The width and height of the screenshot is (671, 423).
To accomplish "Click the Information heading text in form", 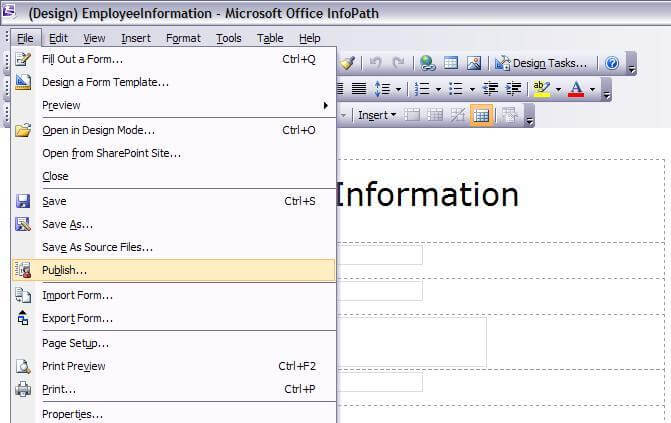I will (x=427, y=195).
